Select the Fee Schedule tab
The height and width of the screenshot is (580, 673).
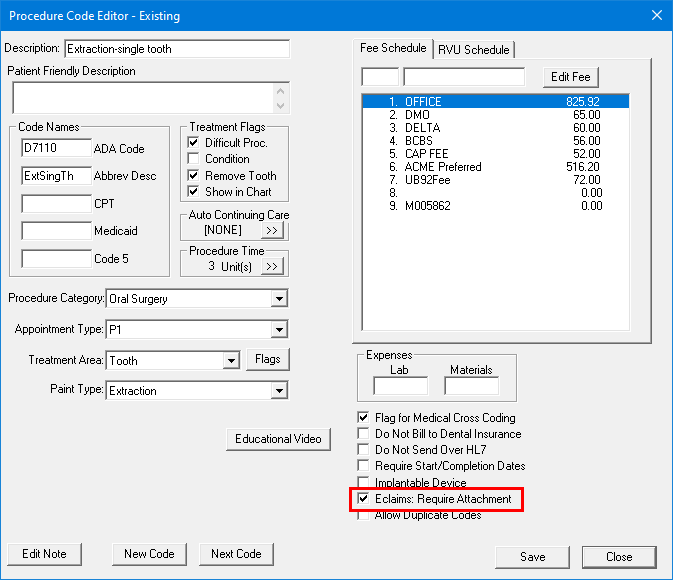click(394, 49)
